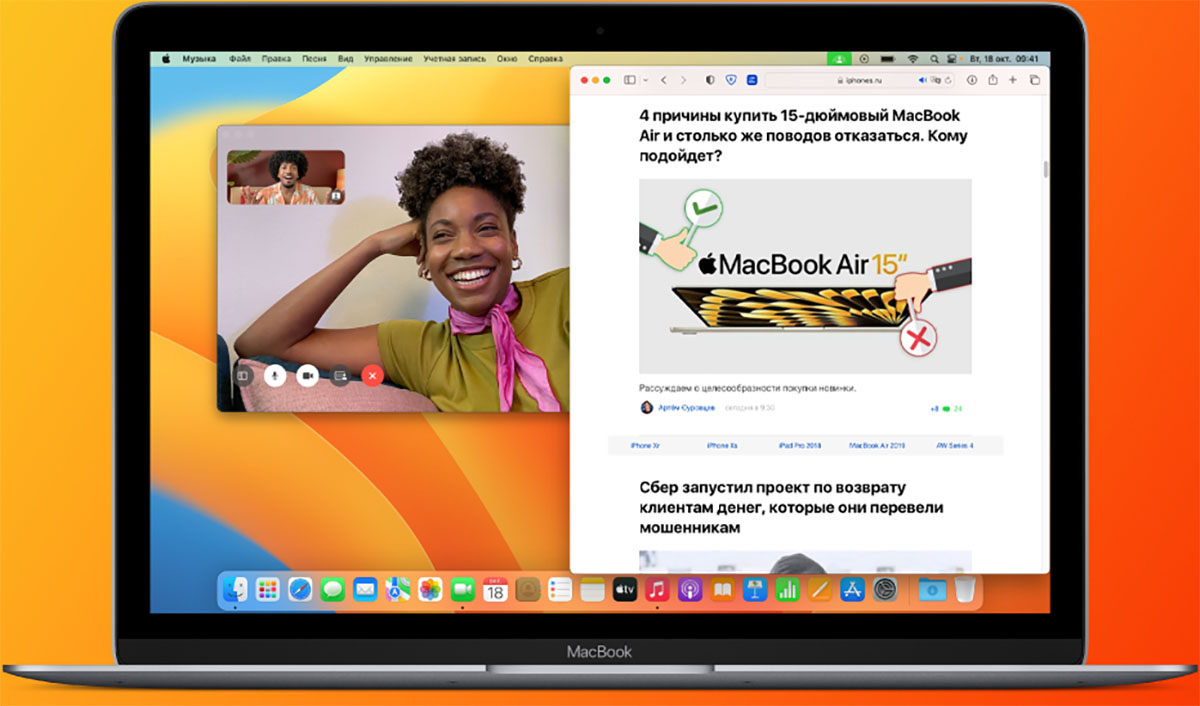The image size is (1200, 706).
Task: Open the blue shield extension in Safari
Action: (x=732, y=80)
